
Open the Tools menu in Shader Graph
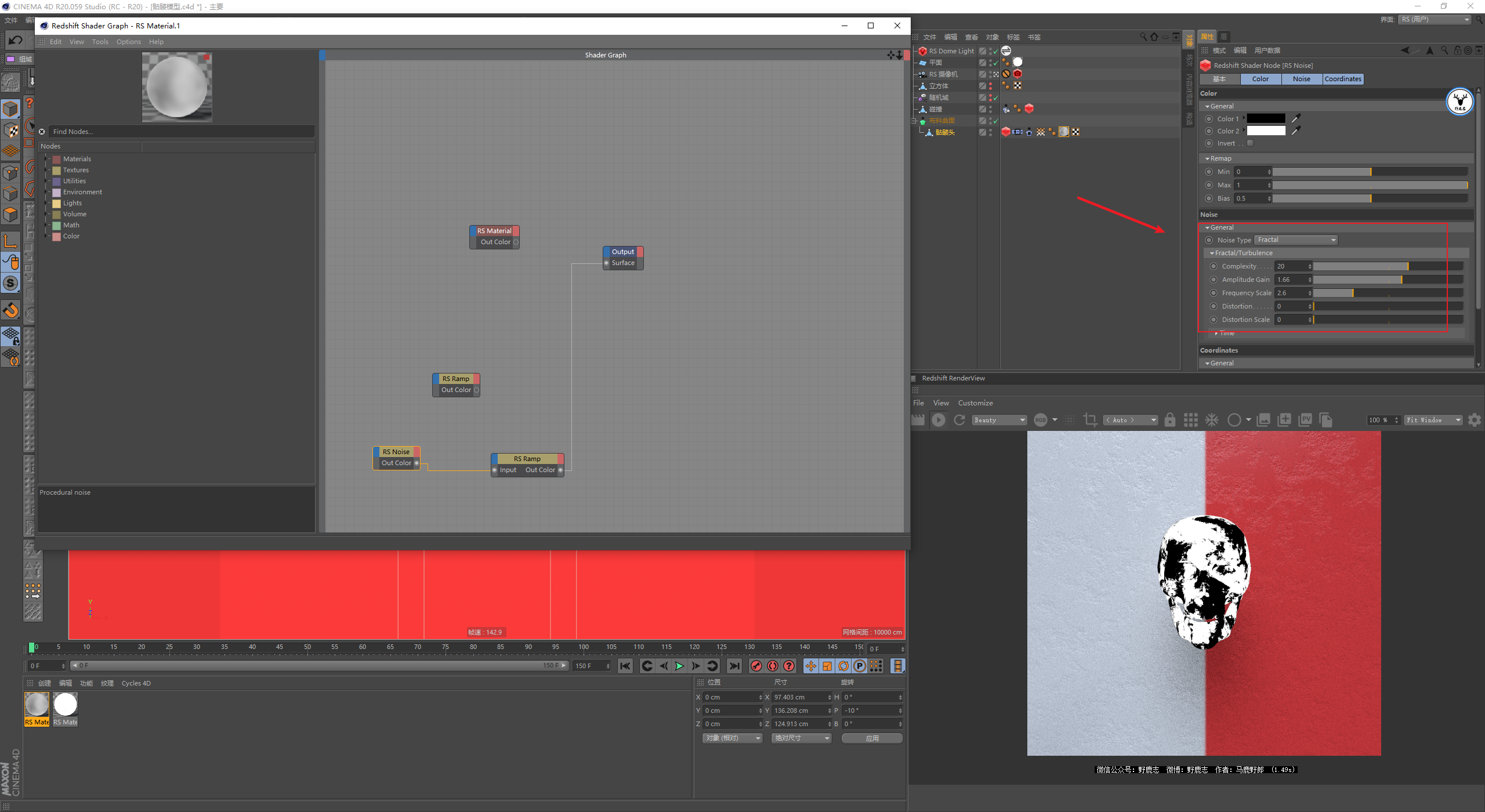point(100,42)
